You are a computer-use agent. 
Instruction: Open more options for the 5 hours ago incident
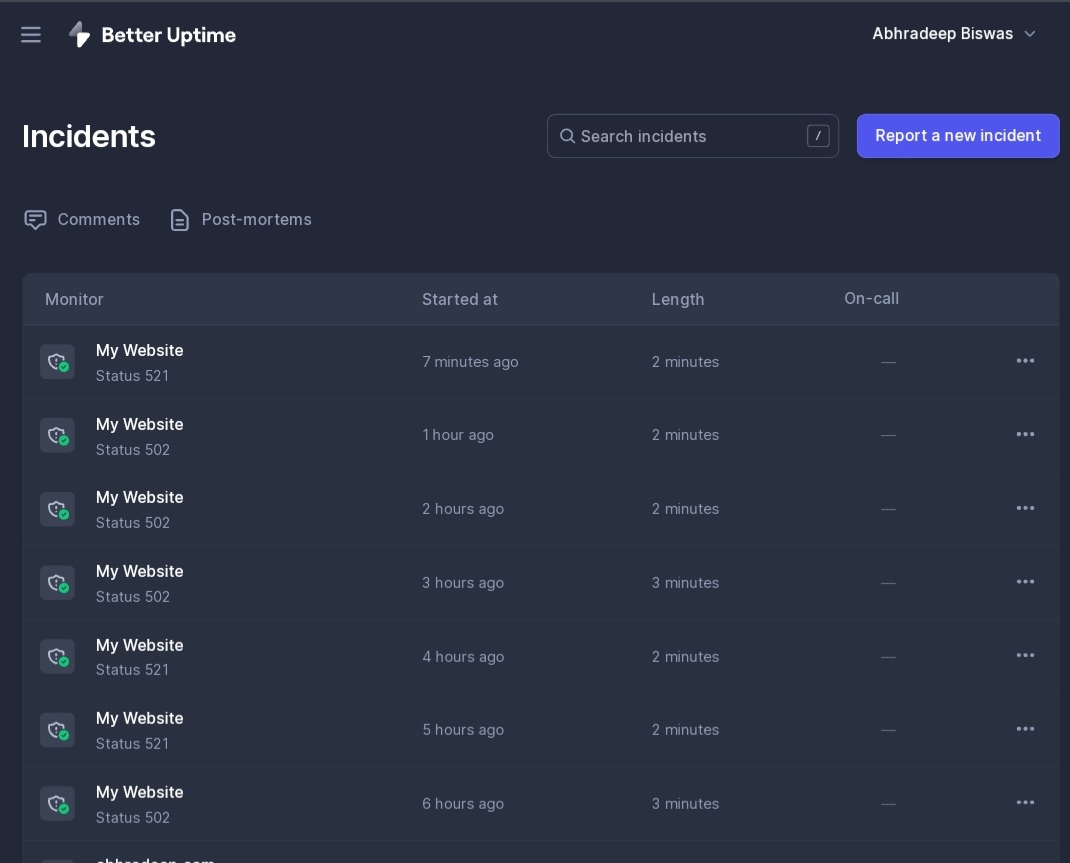[1025, 729]
